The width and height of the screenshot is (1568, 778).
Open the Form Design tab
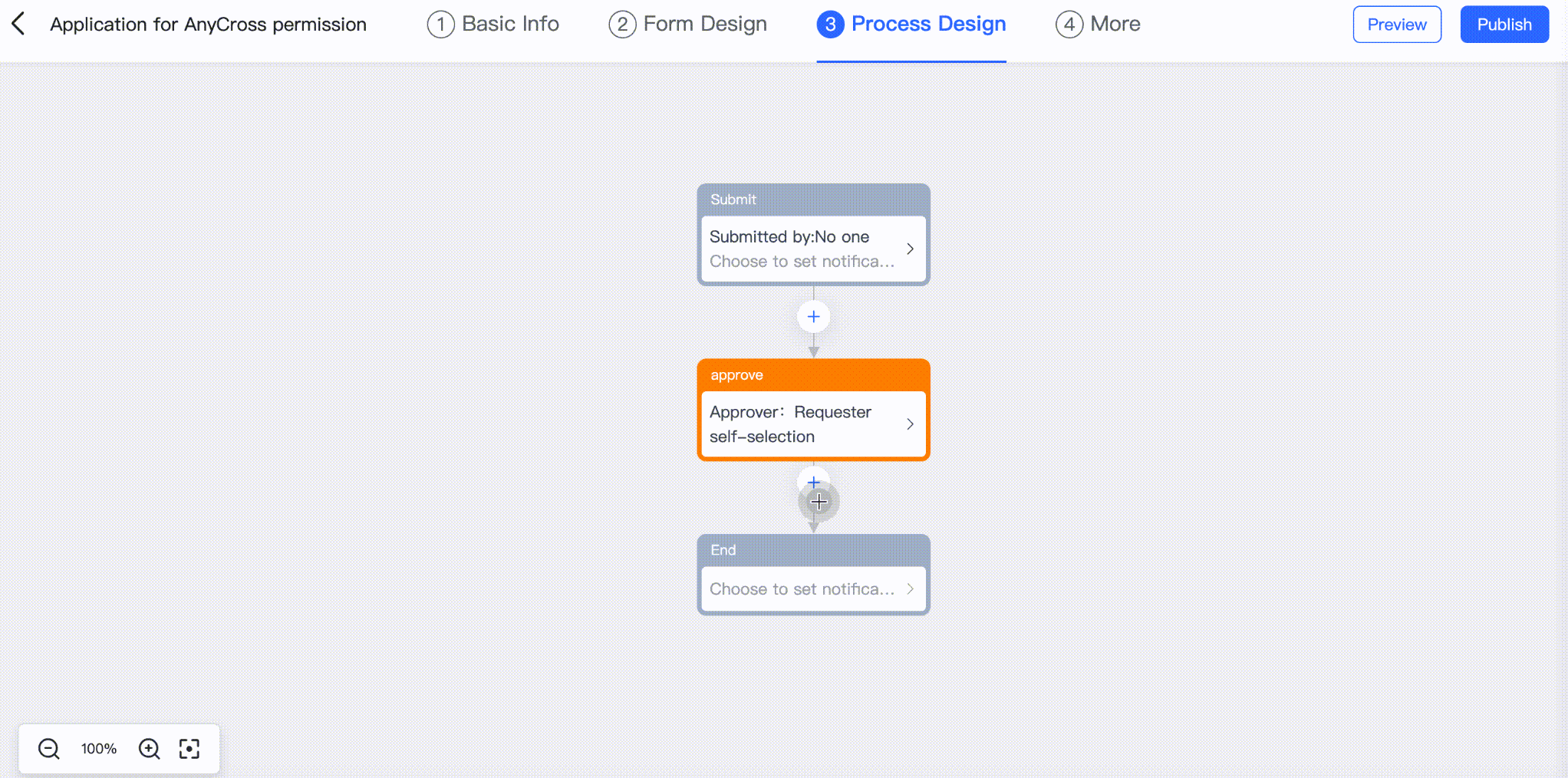click(x=687, y=24)
